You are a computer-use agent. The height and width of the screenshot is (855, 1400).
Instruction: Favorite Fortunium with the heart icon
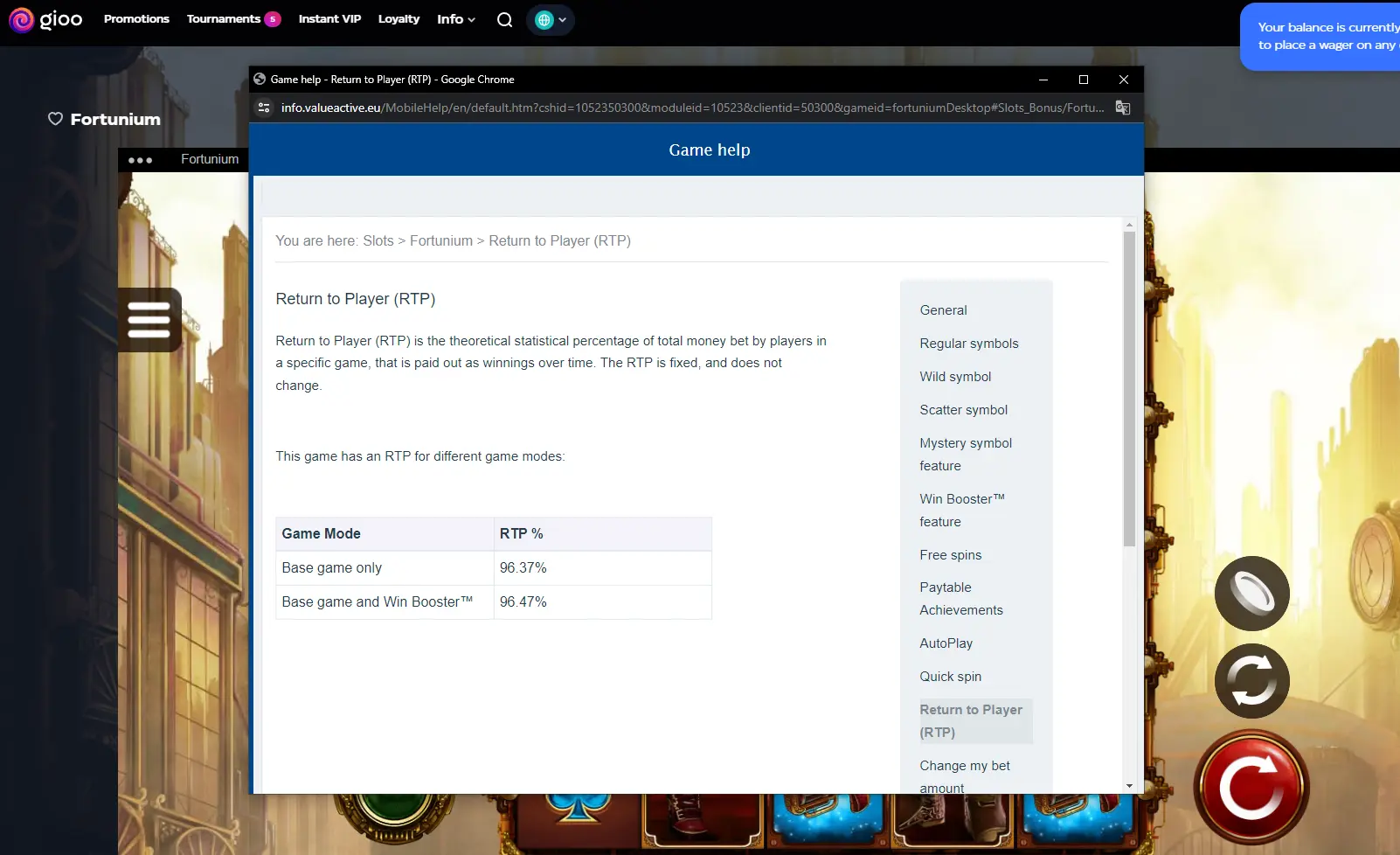55,119
